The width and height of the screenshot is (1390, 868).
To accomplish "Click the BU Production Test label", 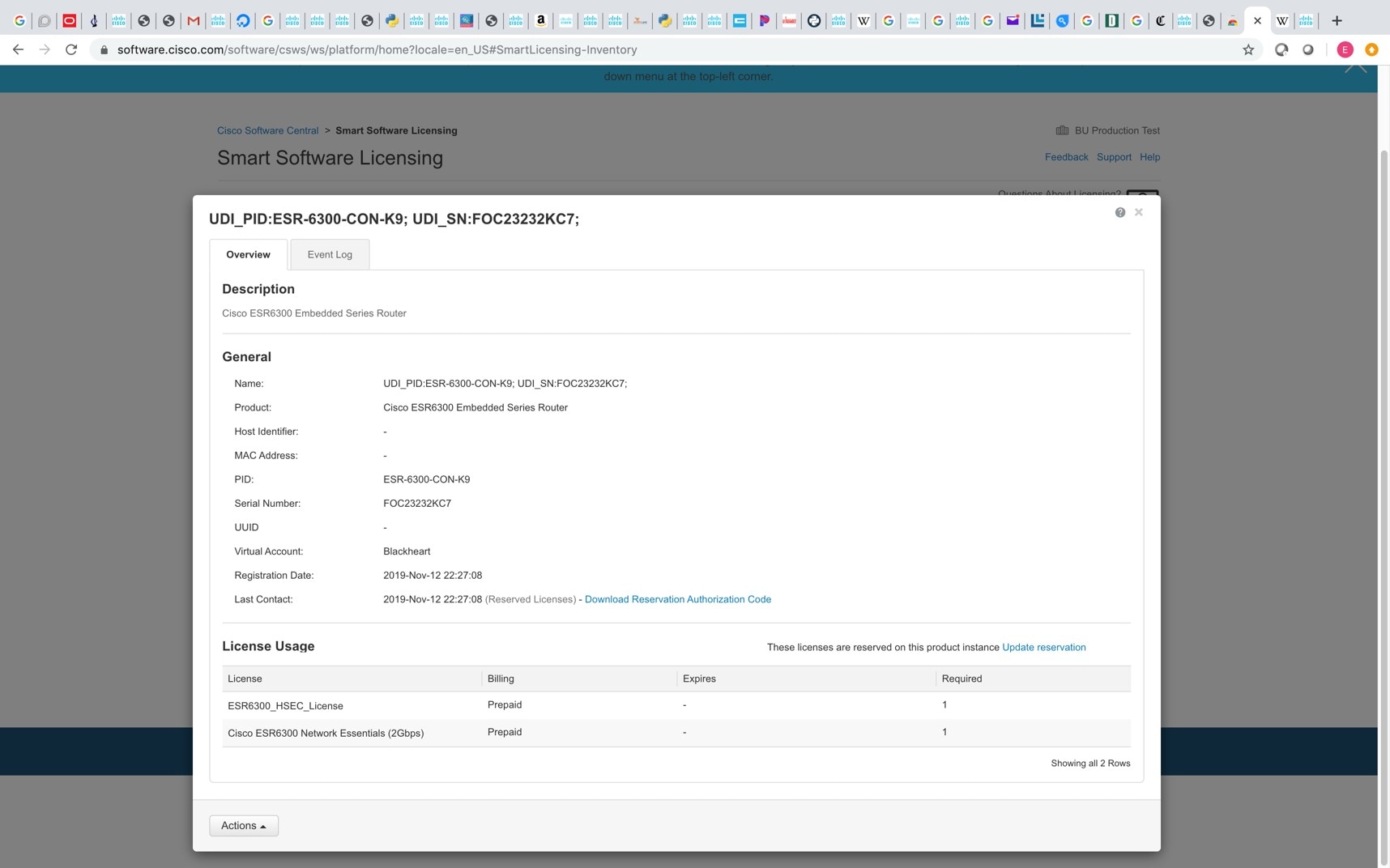I will [x=1117, y=130].
